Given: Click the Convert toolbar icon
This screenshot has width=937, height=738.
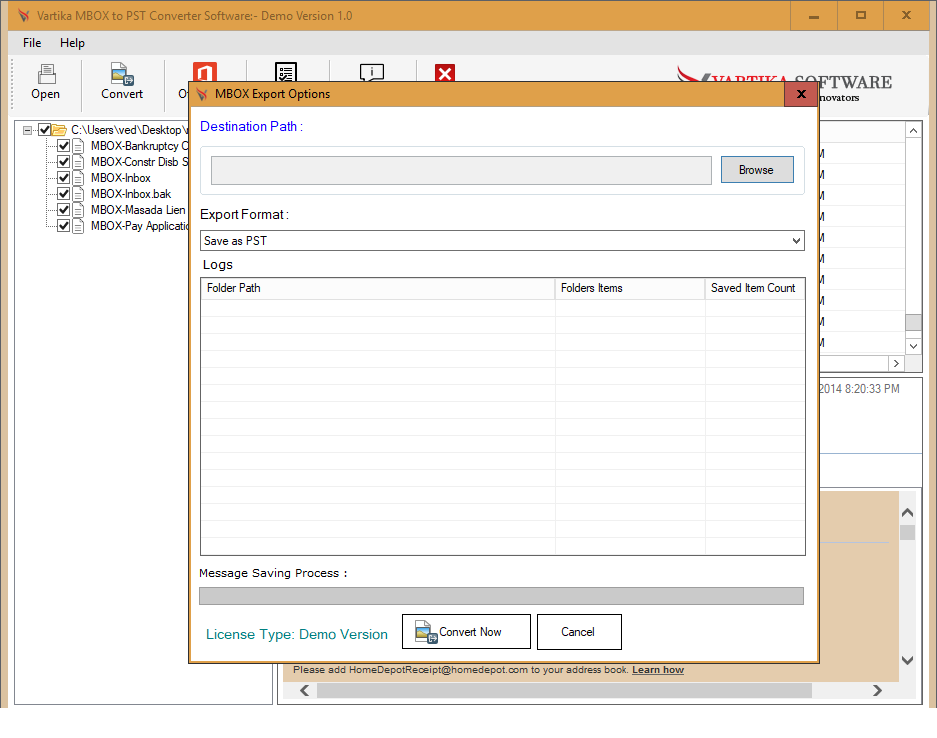Looking at the screenshot, I should (122, 74).
